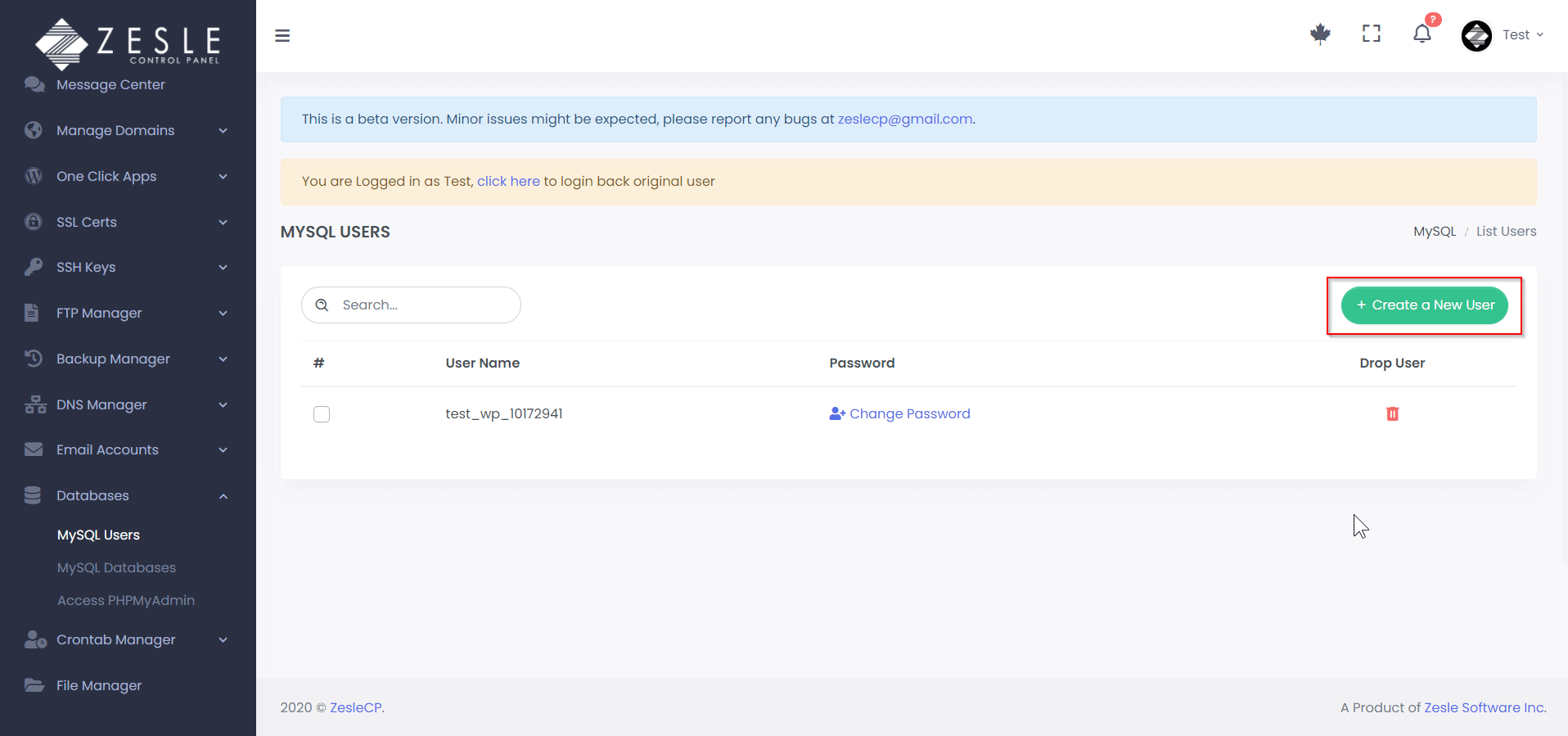The height and width of the screenshot is (736, 1568).
Task: Focus the Search input field
Action: 421,305
